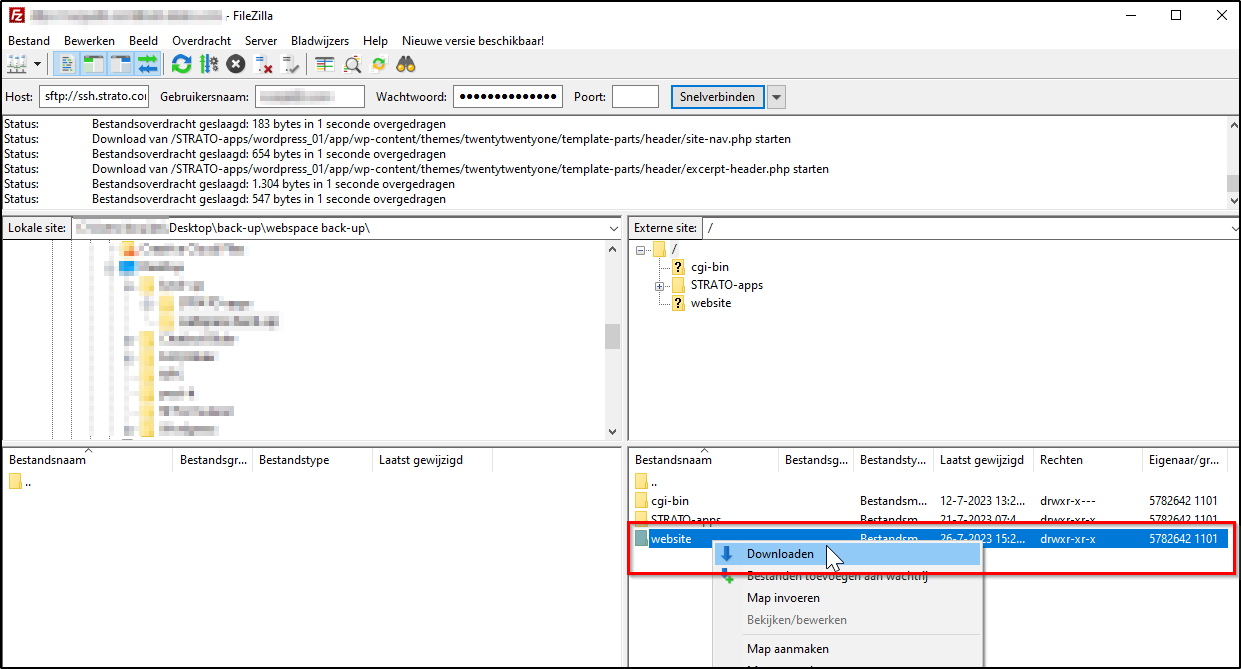
Task: Click the process queue toolbar icon
Action: 208,64
